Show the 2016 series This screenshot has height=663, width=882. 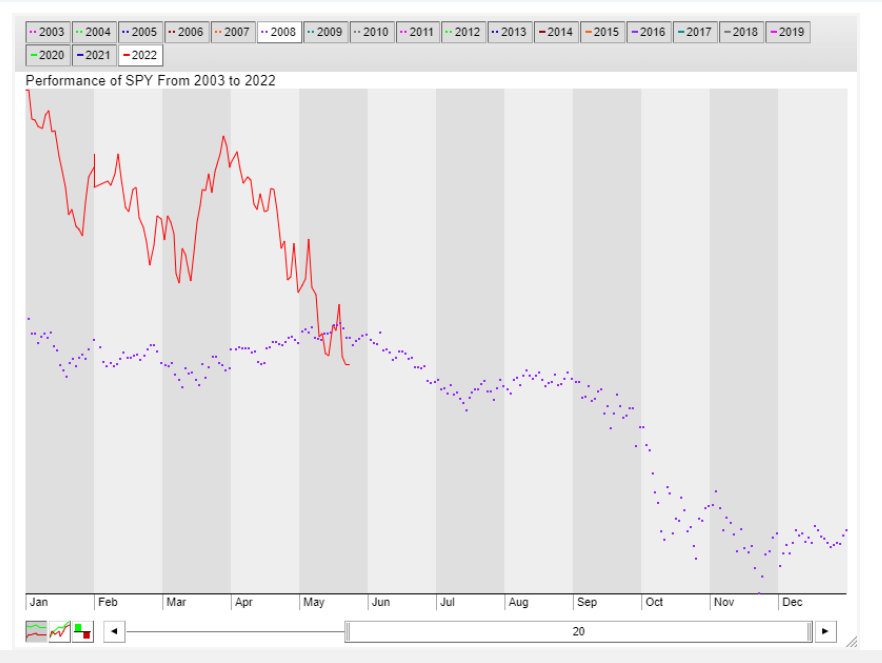[649, 32]
